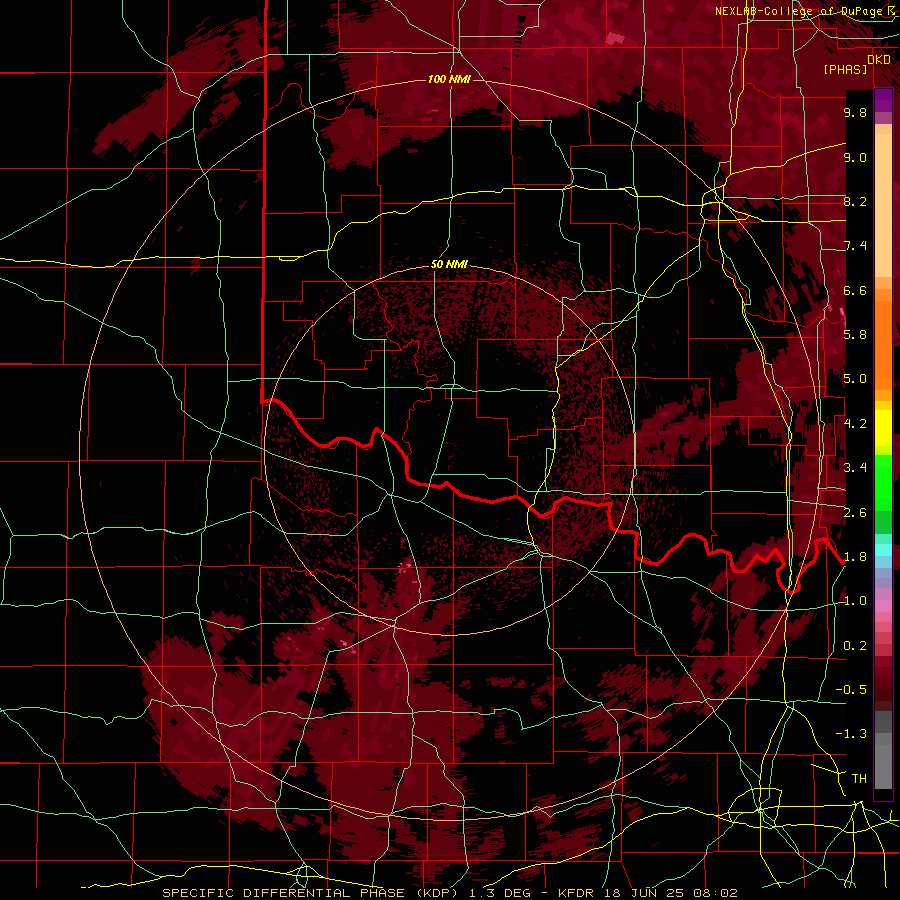Viewport: 900px width, 900px height.
Task: Click the 5.8 legend value
Action: 855,334
